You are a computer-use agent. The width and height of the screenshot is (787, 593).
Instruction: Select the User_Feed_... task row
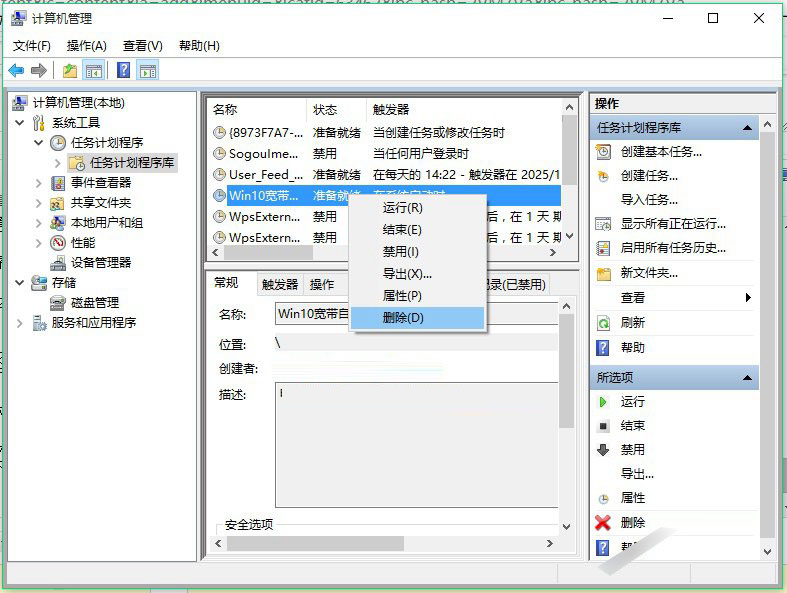pyautogui.click(x=385, y=175)
